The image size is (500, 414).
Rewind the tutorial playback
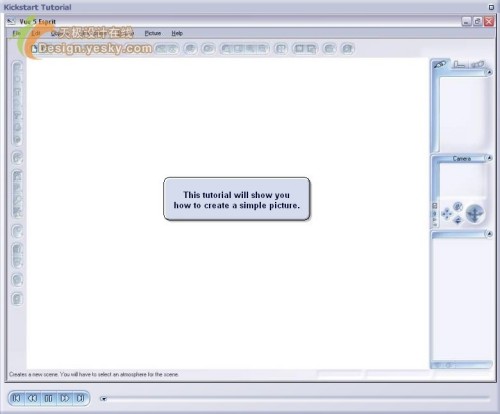pyautogui.click(x=32, y=398)
